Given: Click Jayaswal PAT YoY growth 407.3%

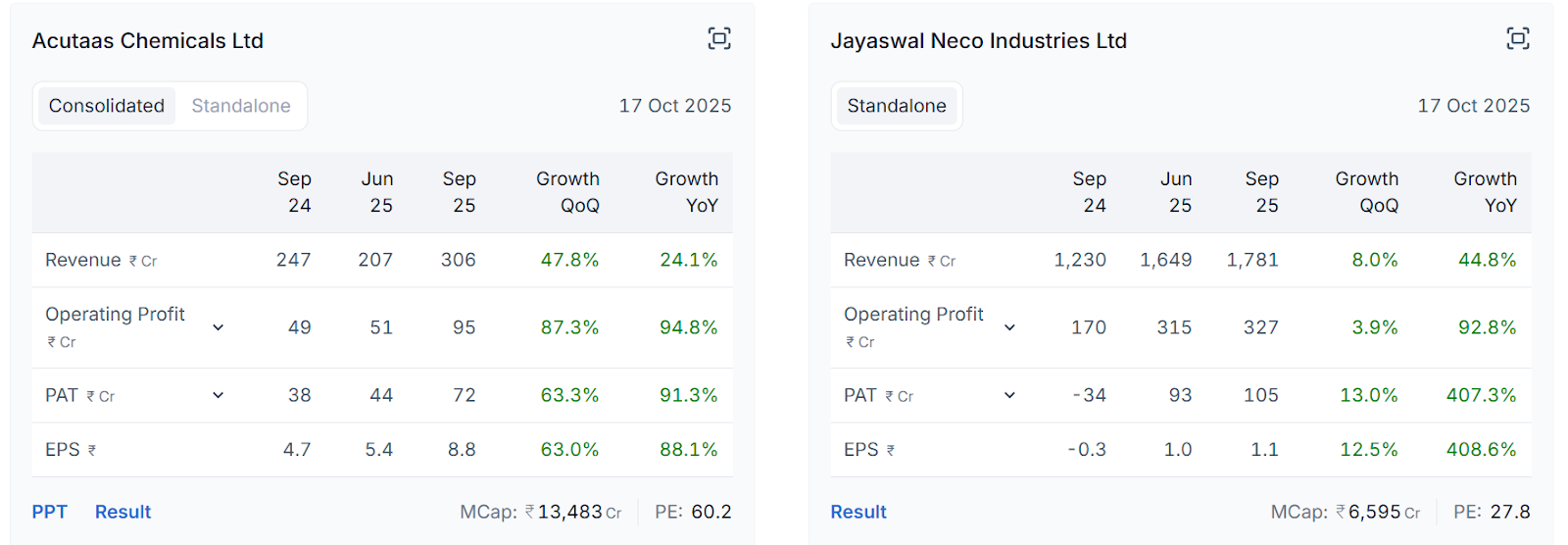Looking at the screenshot, I should tap(1482, 395).
